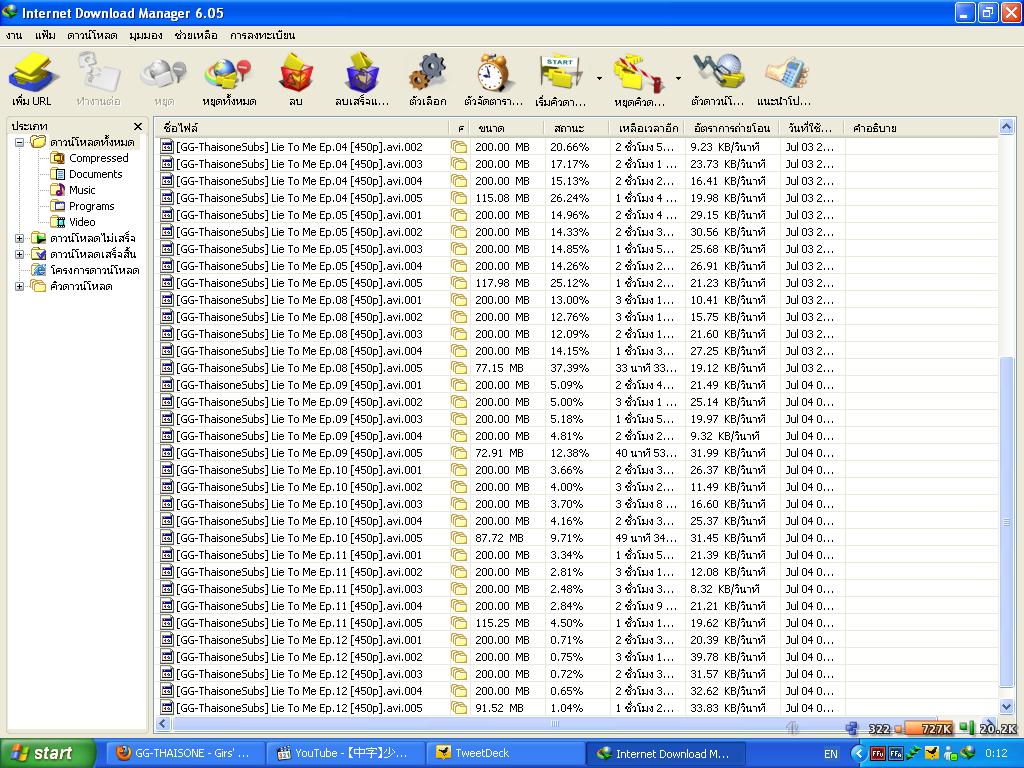Collapse the All Downloads tree node
The width and height of the screenshot is (1024, 768).
click(x=20, y=142)
